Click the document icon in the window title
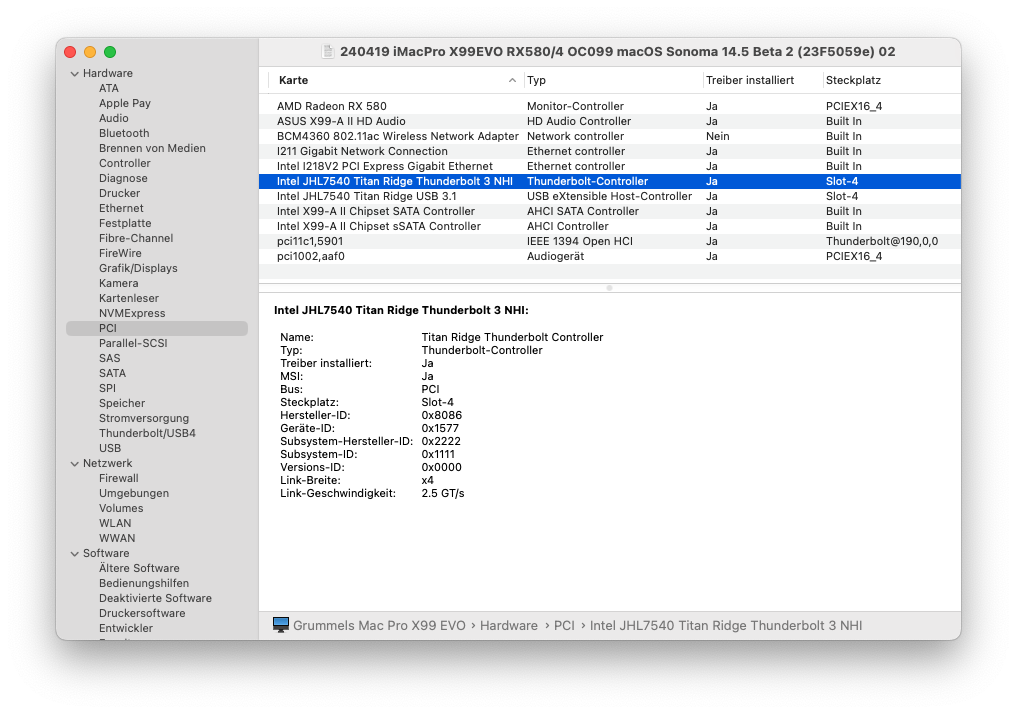The image size is (1017, 714). 328,52
